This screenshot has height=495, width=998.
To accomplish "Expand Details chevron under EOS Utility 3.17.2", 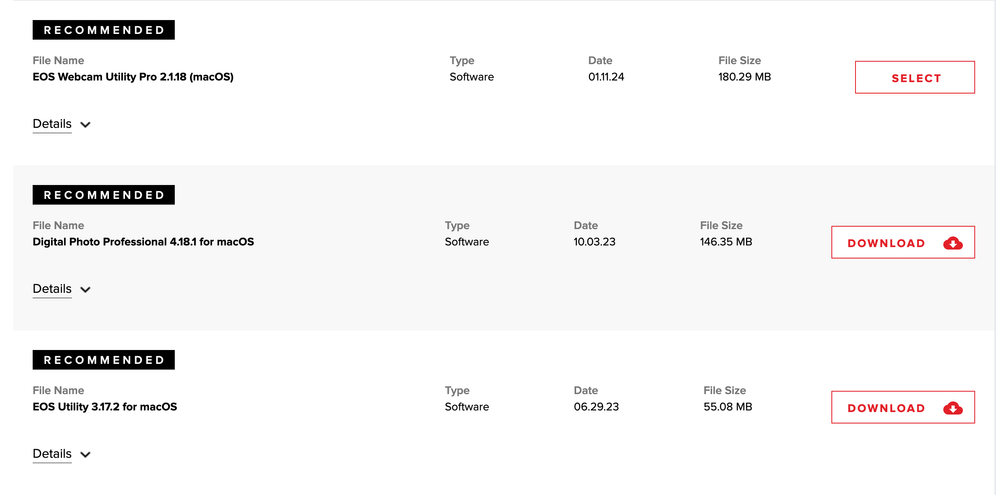I will [x=85, y=455].
